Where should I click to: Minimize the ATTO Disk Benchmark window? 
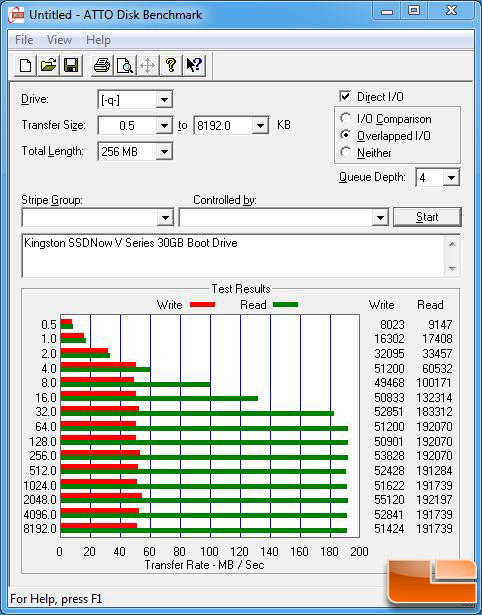(387, 11)
